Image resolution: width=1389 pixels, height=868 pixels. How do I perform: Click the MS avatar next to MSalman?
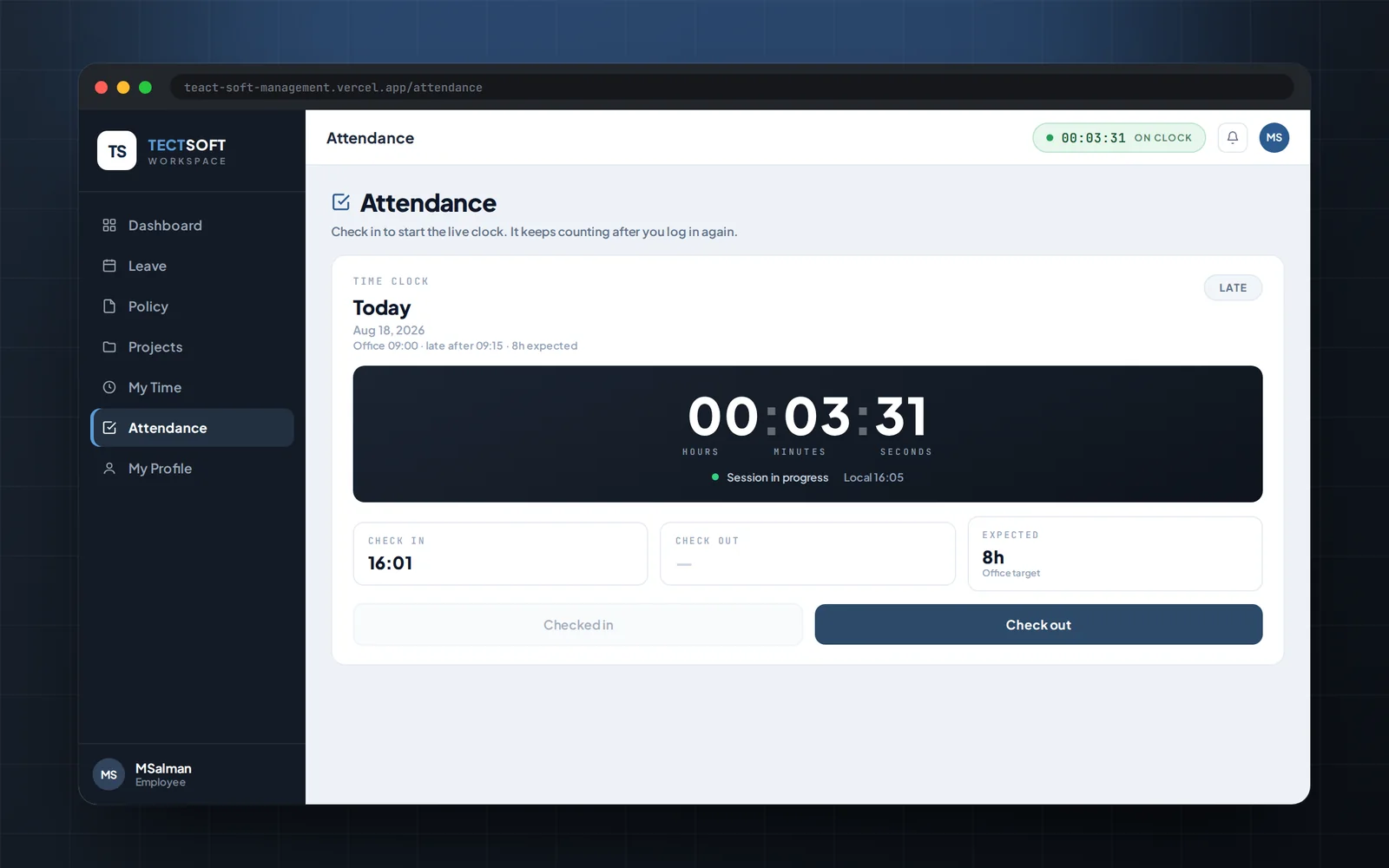[x=109, y=774]
